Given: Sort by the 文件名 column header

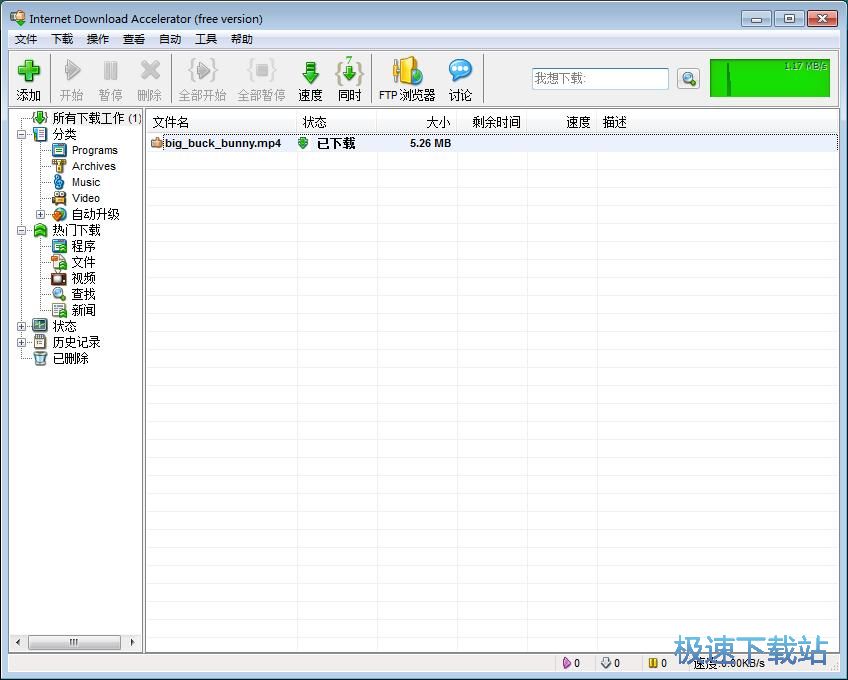Looking at the screenshot, I should 222,122.
